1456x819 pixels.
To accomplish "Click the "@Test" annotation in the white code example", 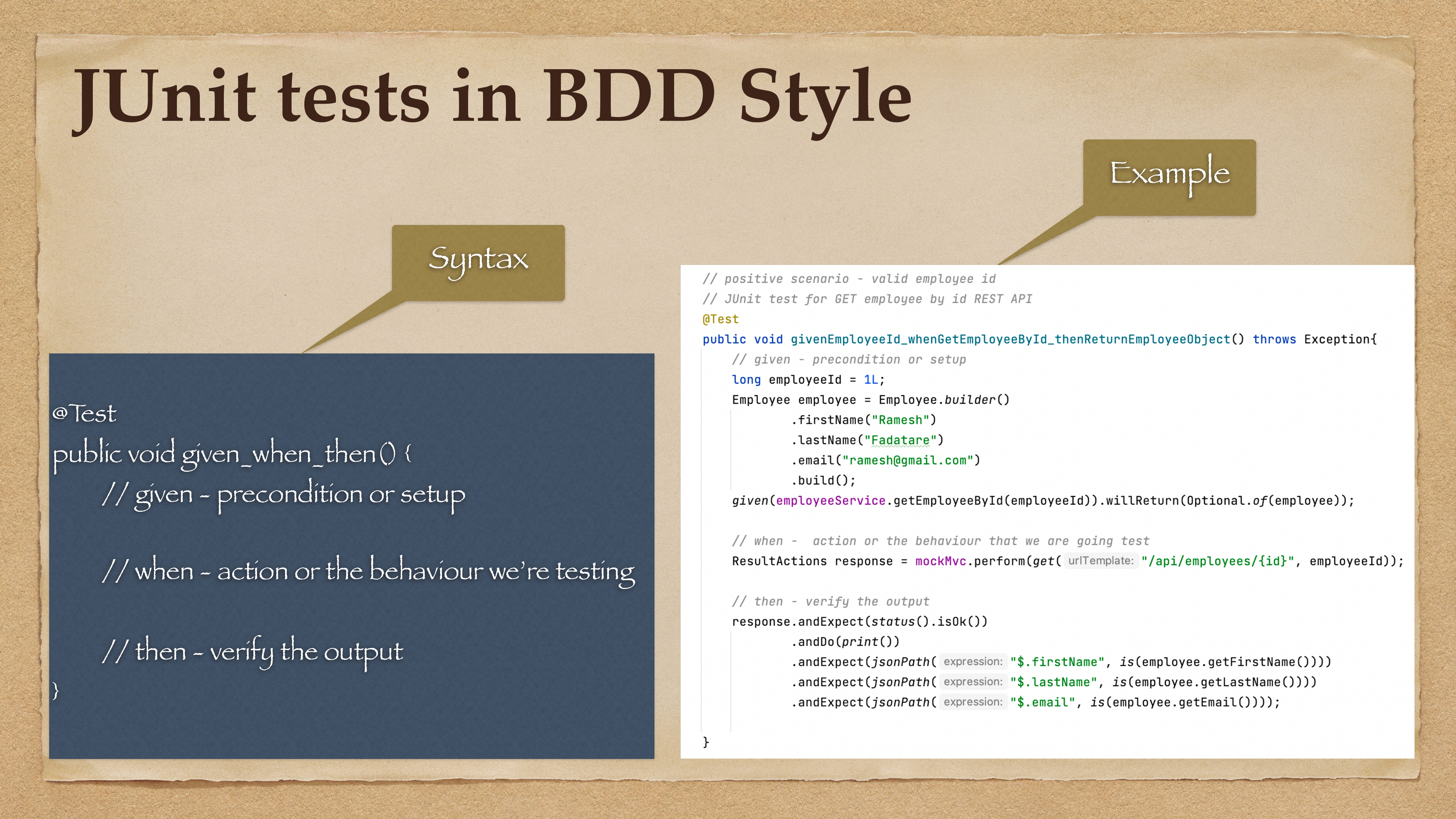I will tap(721, 319).
